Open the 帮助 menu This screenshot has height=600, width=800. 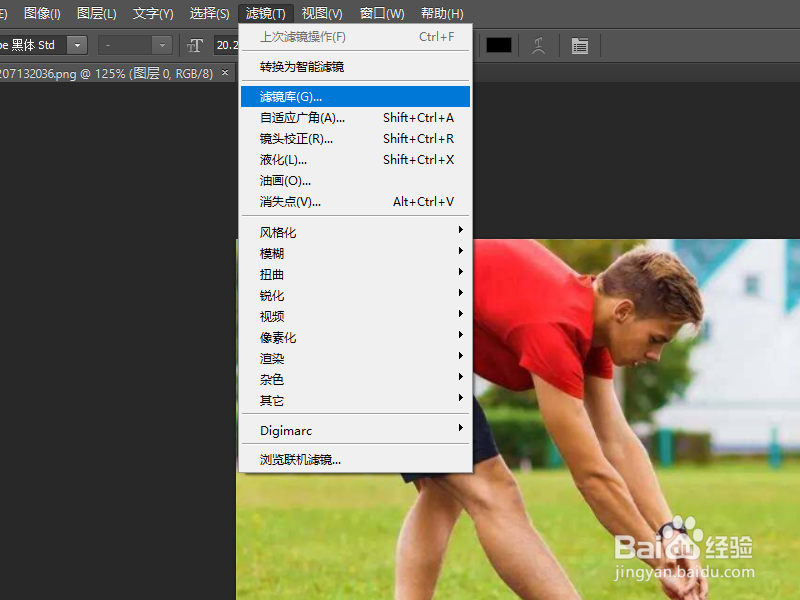(440, 13)
